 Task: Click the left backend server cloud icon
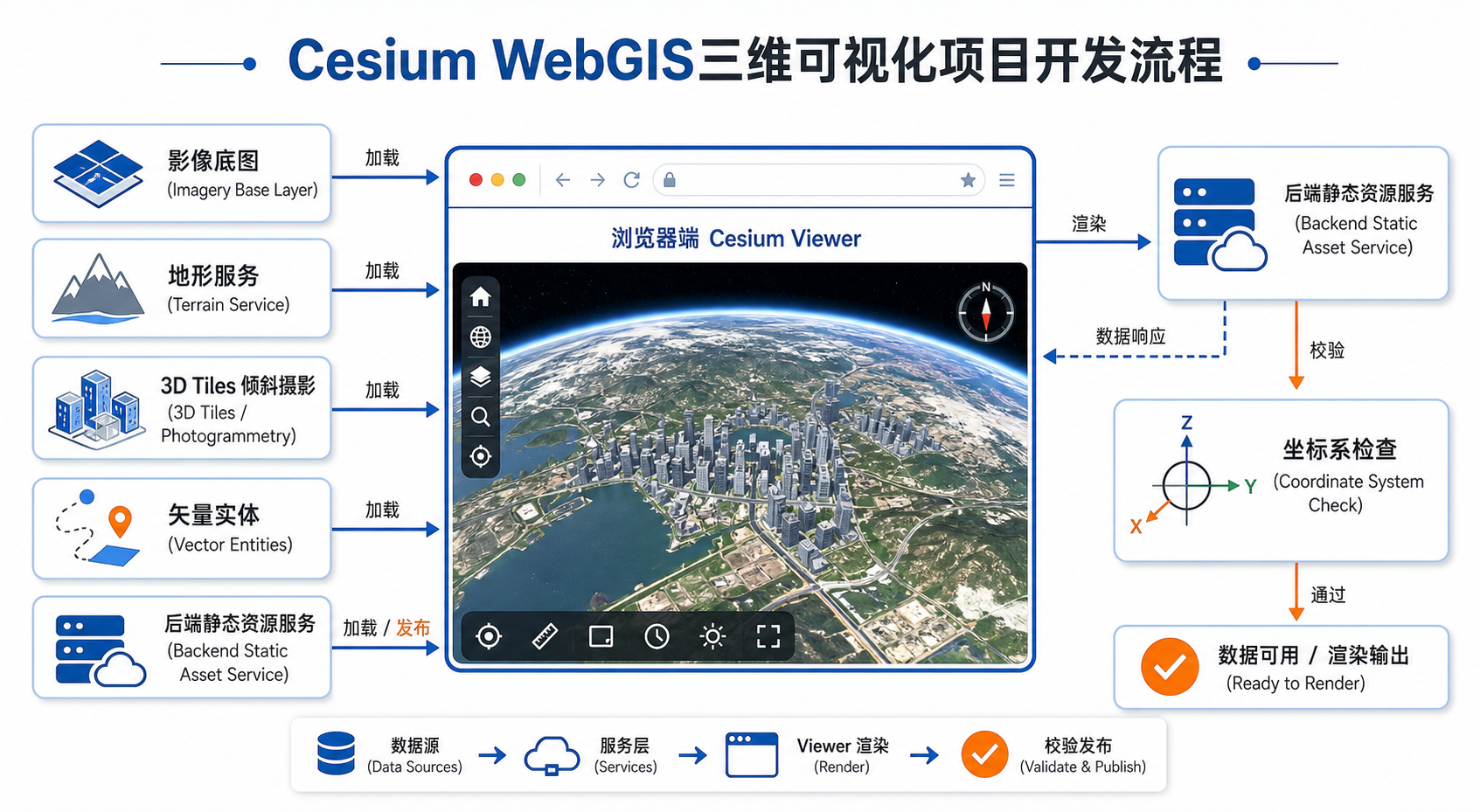[x=100, y=650]
